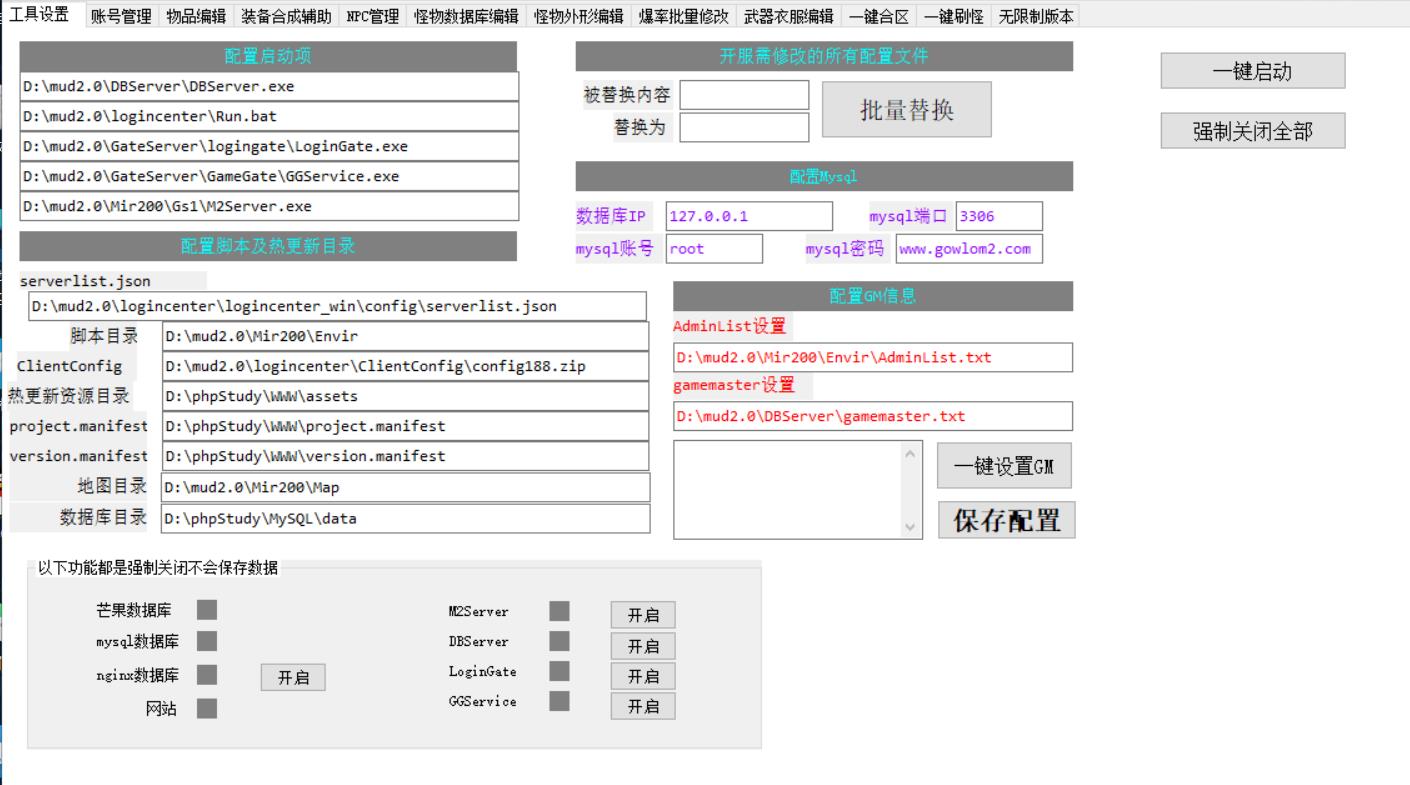Click the 地图目录 path field

click(x=405, y=488)
